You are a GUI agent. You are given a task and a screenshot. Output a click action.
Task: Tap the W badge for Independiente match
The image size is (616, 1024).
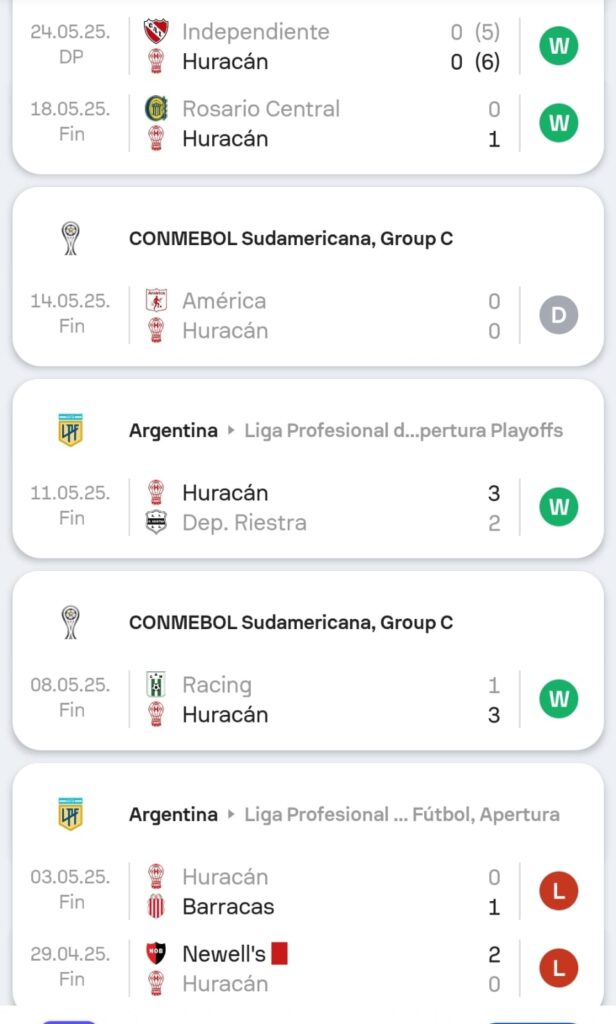[x=559, y=47]
